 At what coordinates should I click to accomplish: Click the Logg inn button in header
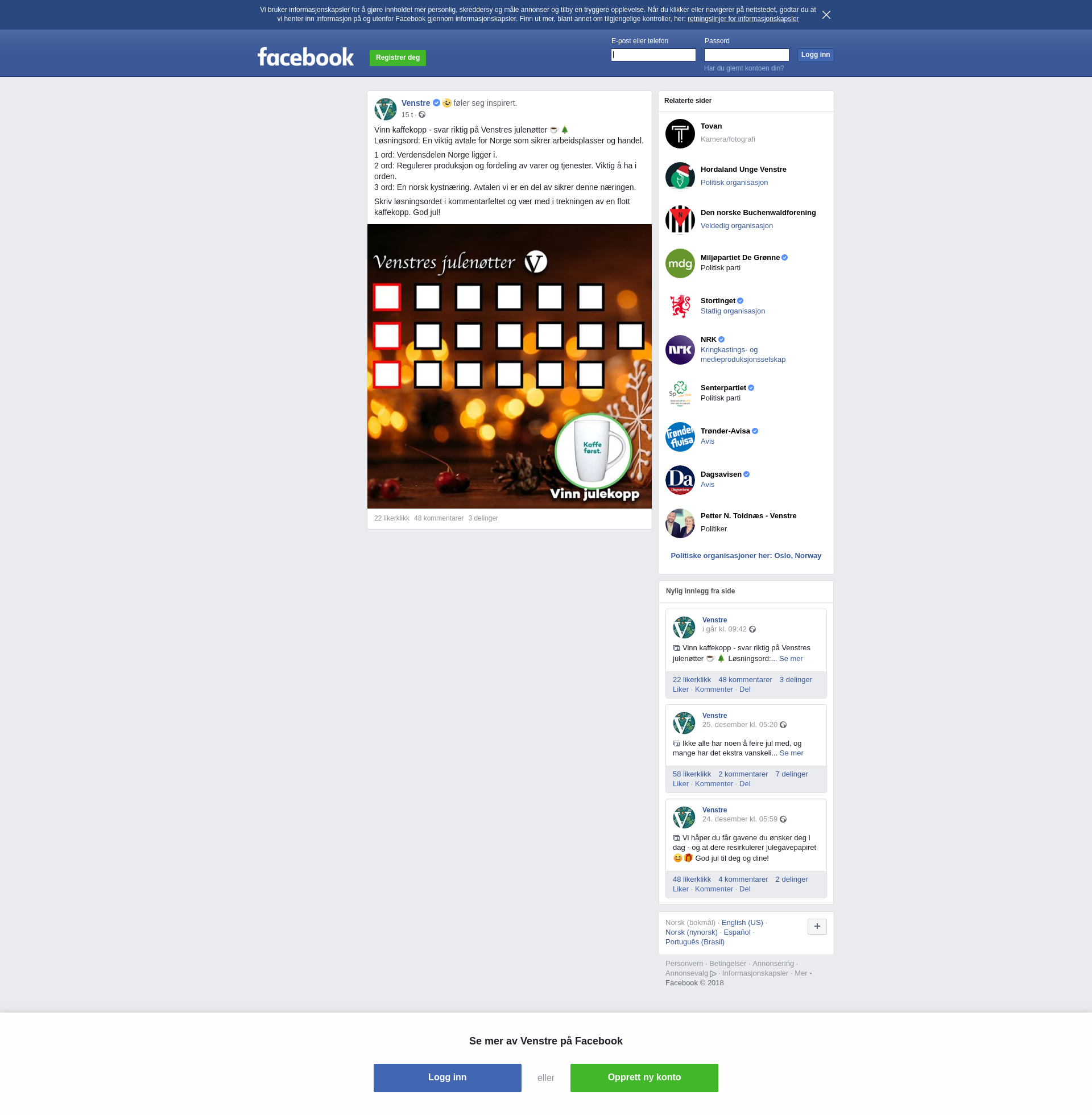pyautogui.click(x=815, y=55)
